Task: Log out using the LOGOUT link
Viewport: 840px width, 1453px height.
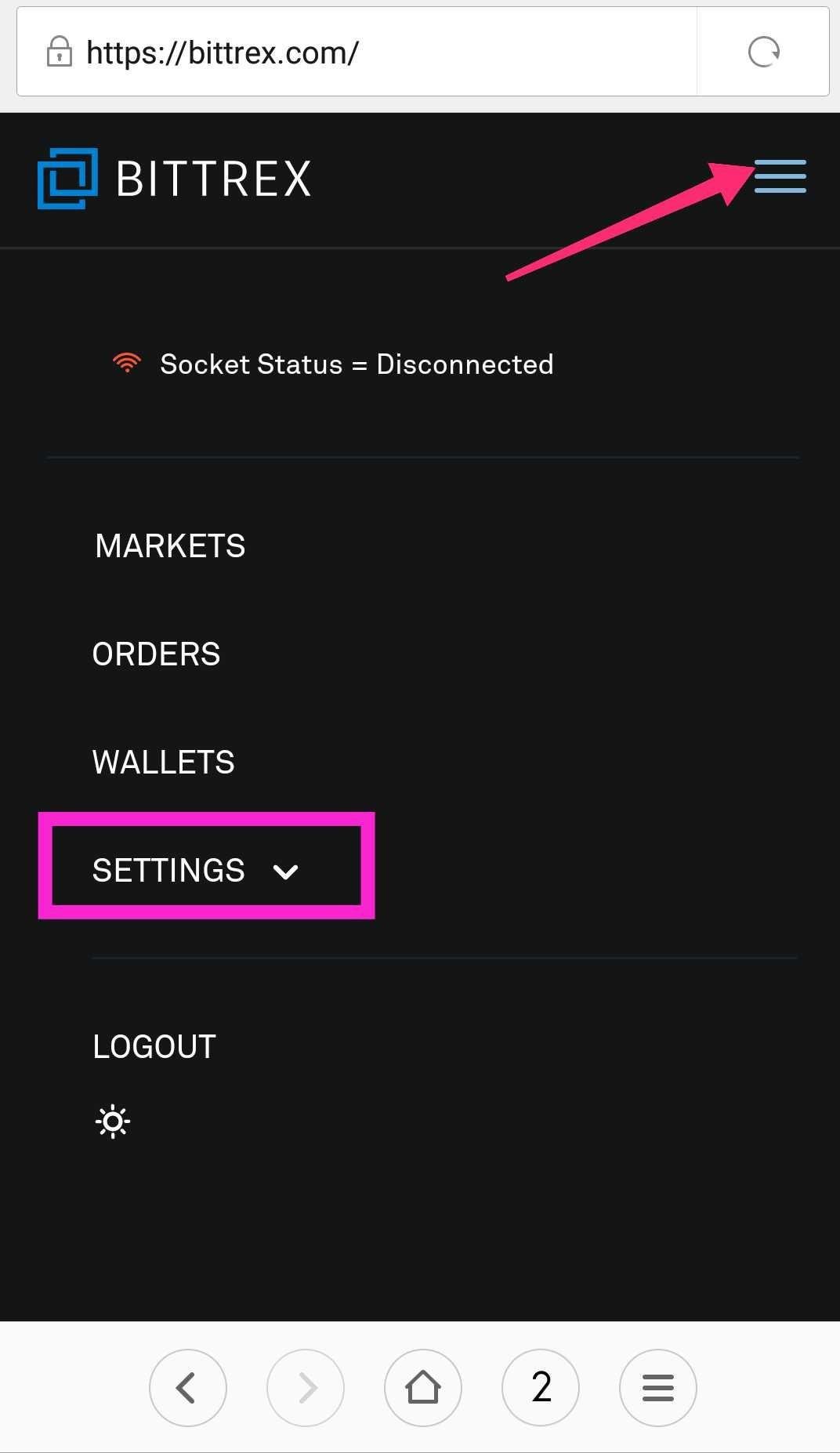Action: point(154,1047)
